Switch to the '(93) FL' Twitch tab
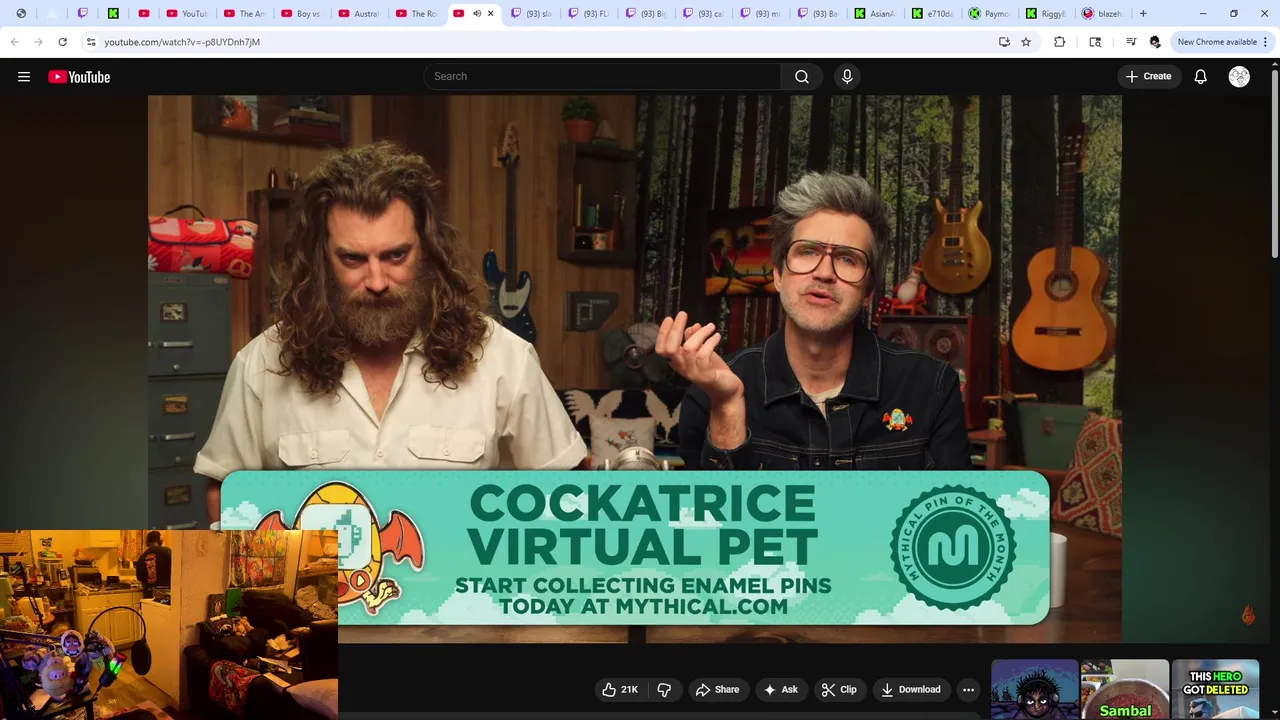The width and height of the screenshot is (1280, 720). tap(590, 14)
